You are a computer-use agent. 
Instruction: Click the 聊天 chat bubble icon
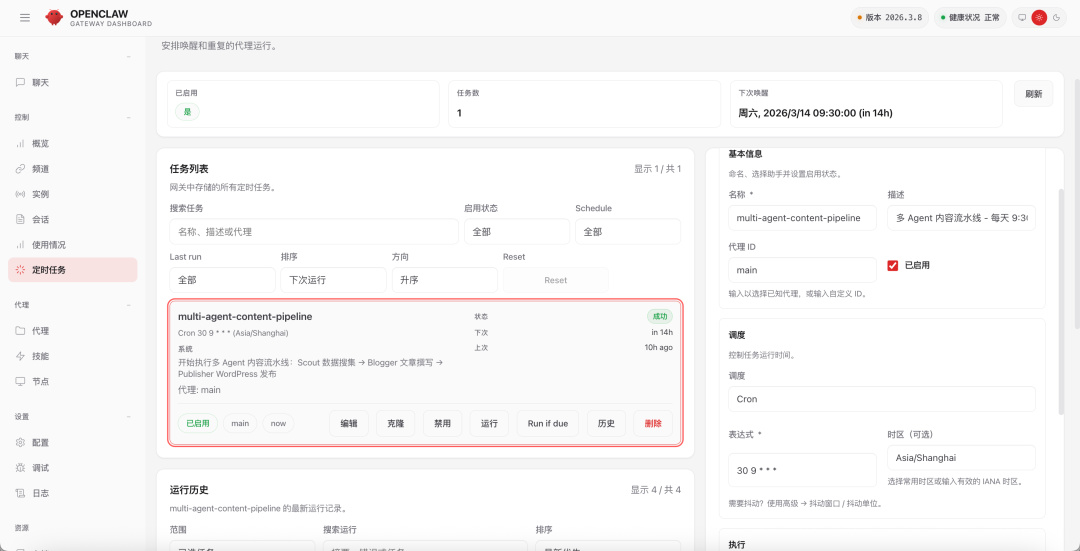pyautogui.click(x=21, y=83)
